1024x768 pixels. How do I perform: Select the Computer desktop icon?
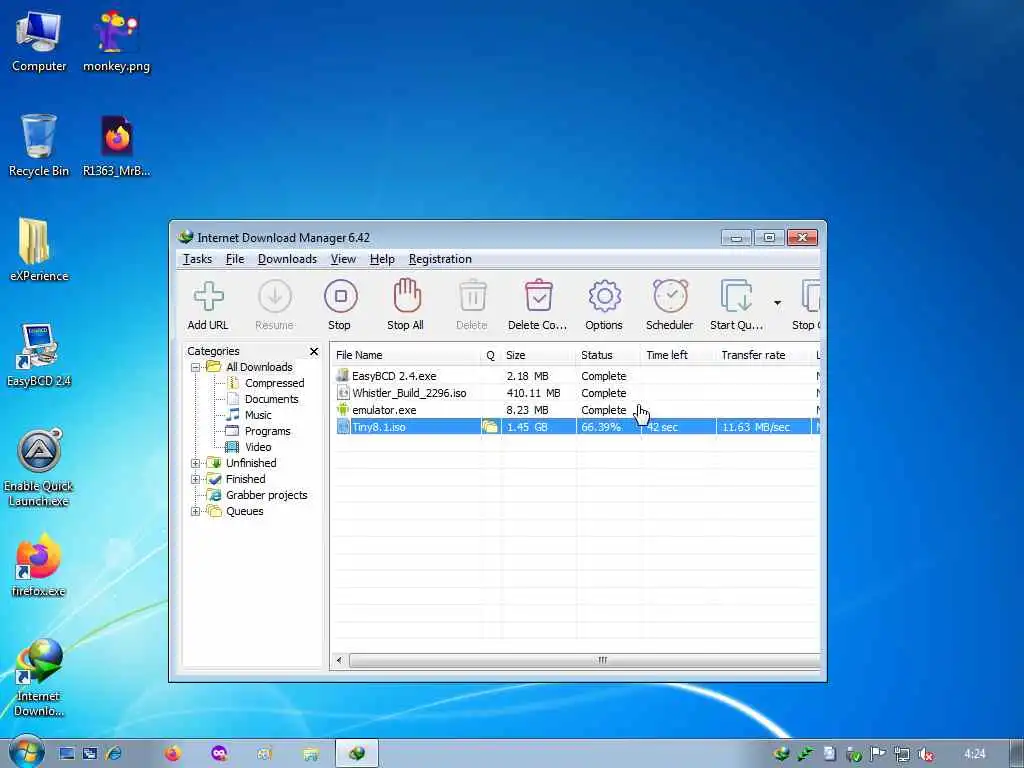pyautogui.click(x=39, y=42)
